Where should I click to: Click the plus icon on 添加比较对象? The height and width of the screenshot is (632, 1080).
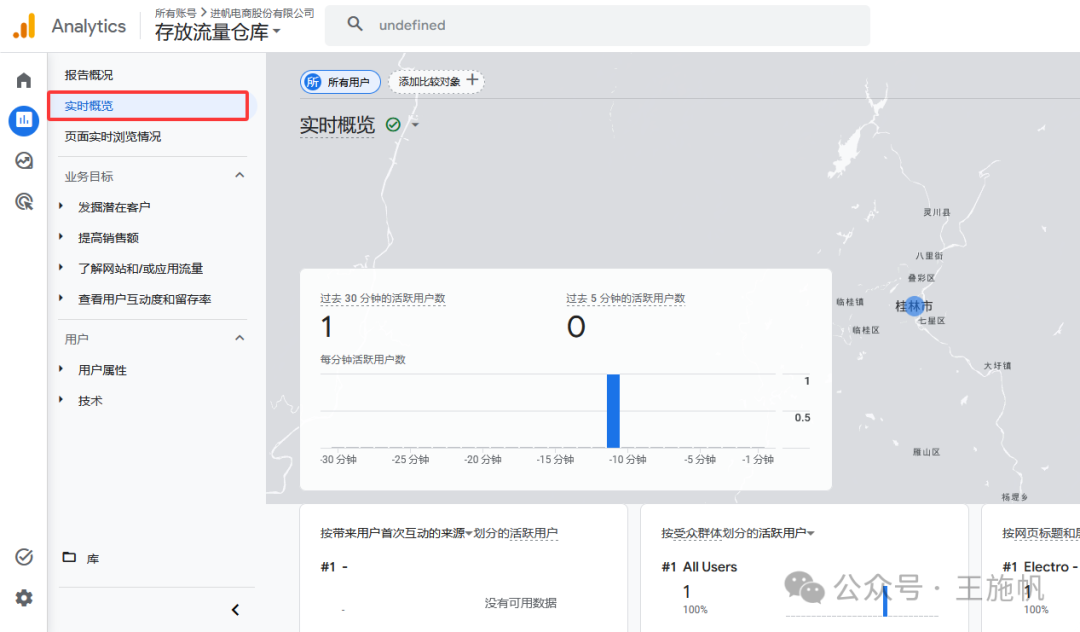click(x=472, y=80)
